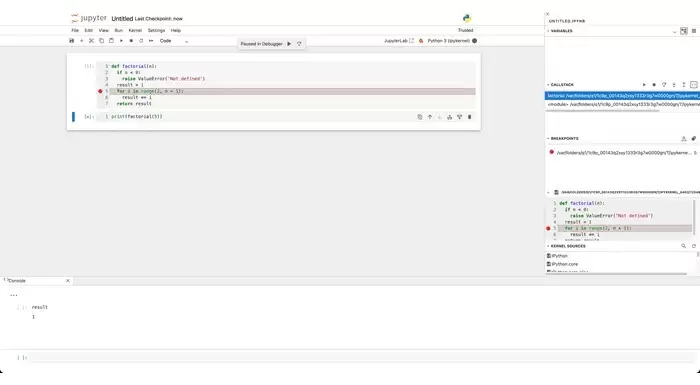
Task: Collapse the Callstack section
Action: tap(548, 84)
